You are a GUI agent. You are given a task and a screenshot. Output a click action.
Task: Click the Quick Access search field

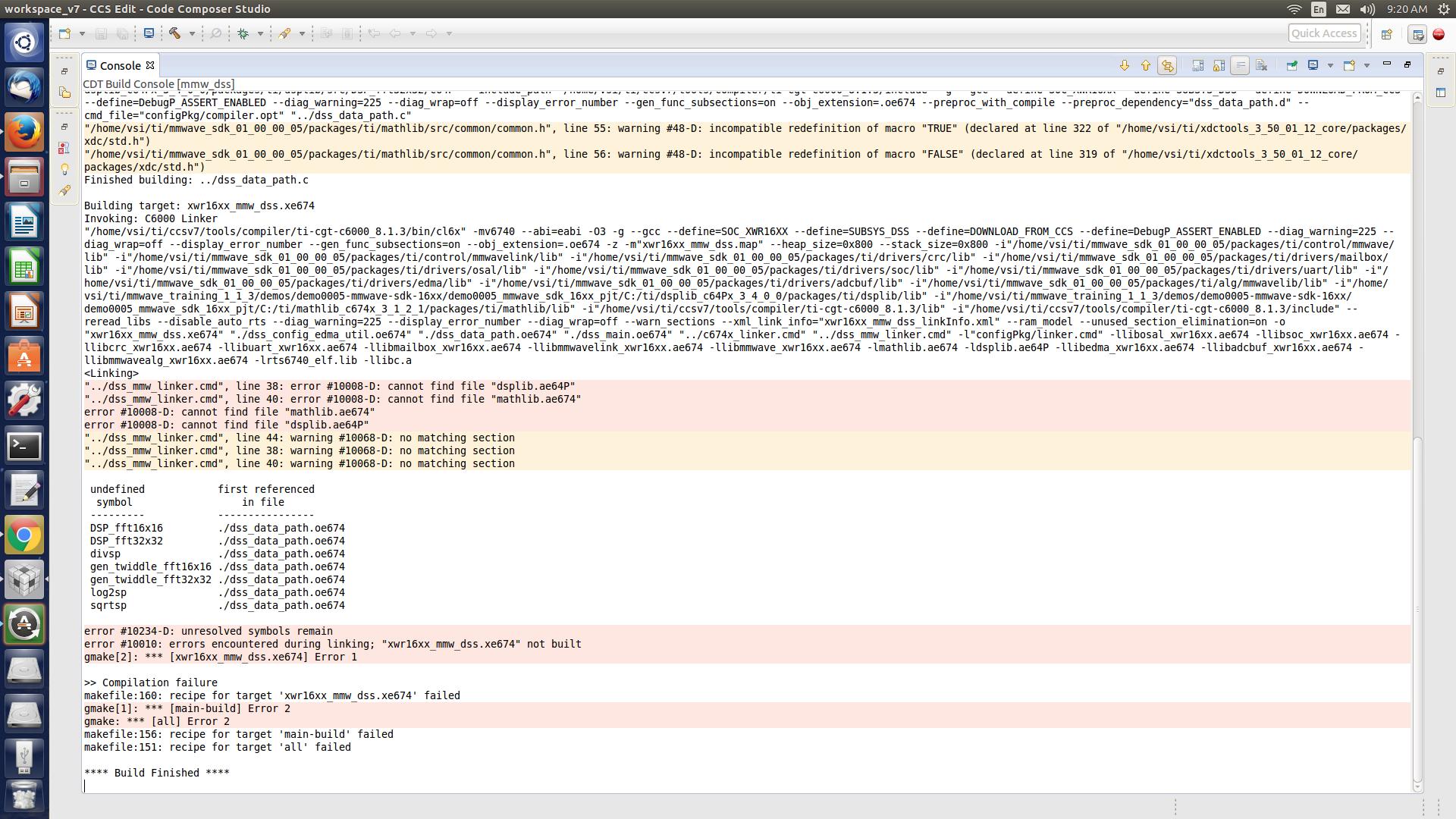pos(1323,33)
